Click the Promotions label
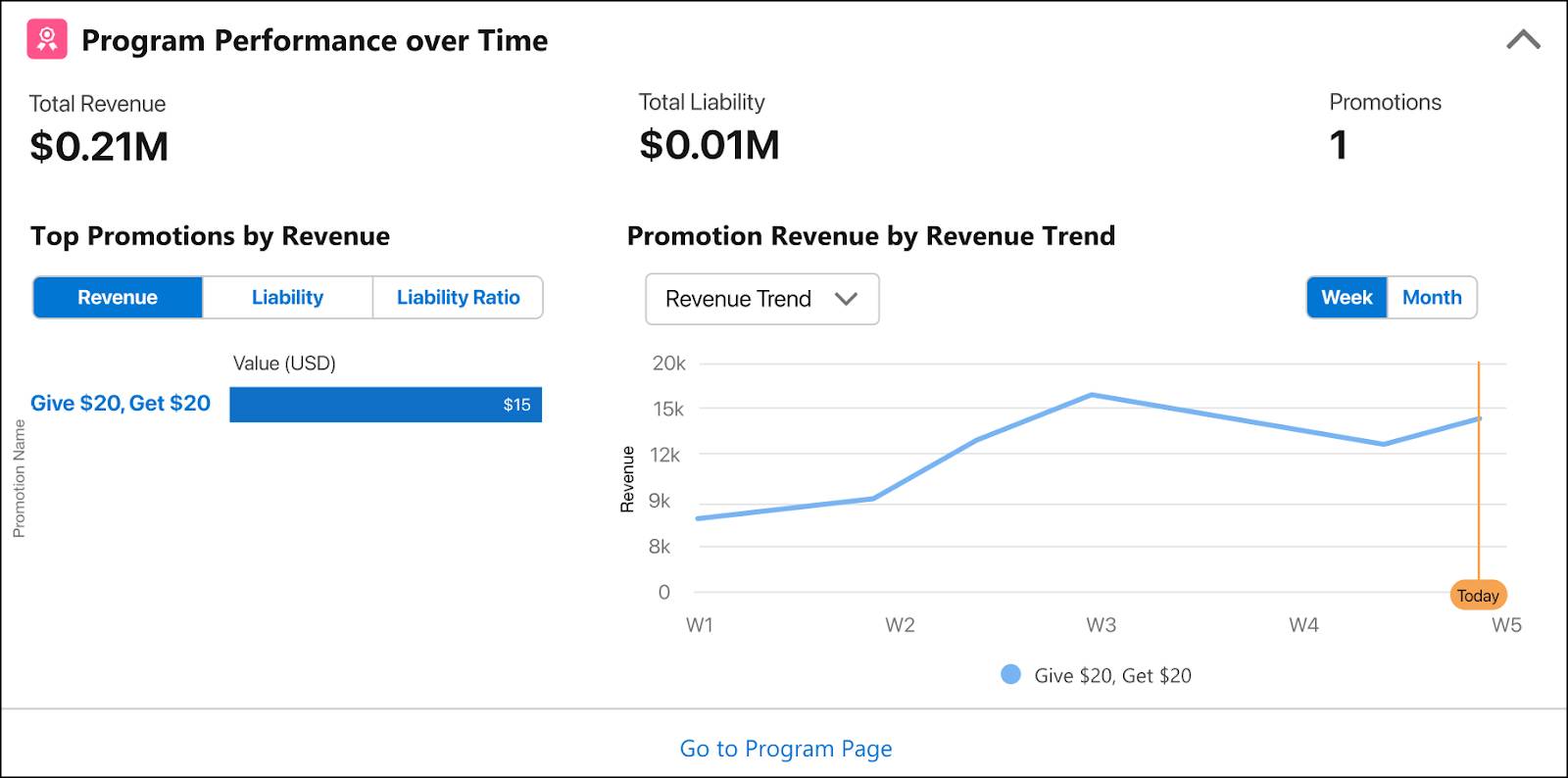The image size is (1568, 778). pyautogui.click(x=1385, y=102)
